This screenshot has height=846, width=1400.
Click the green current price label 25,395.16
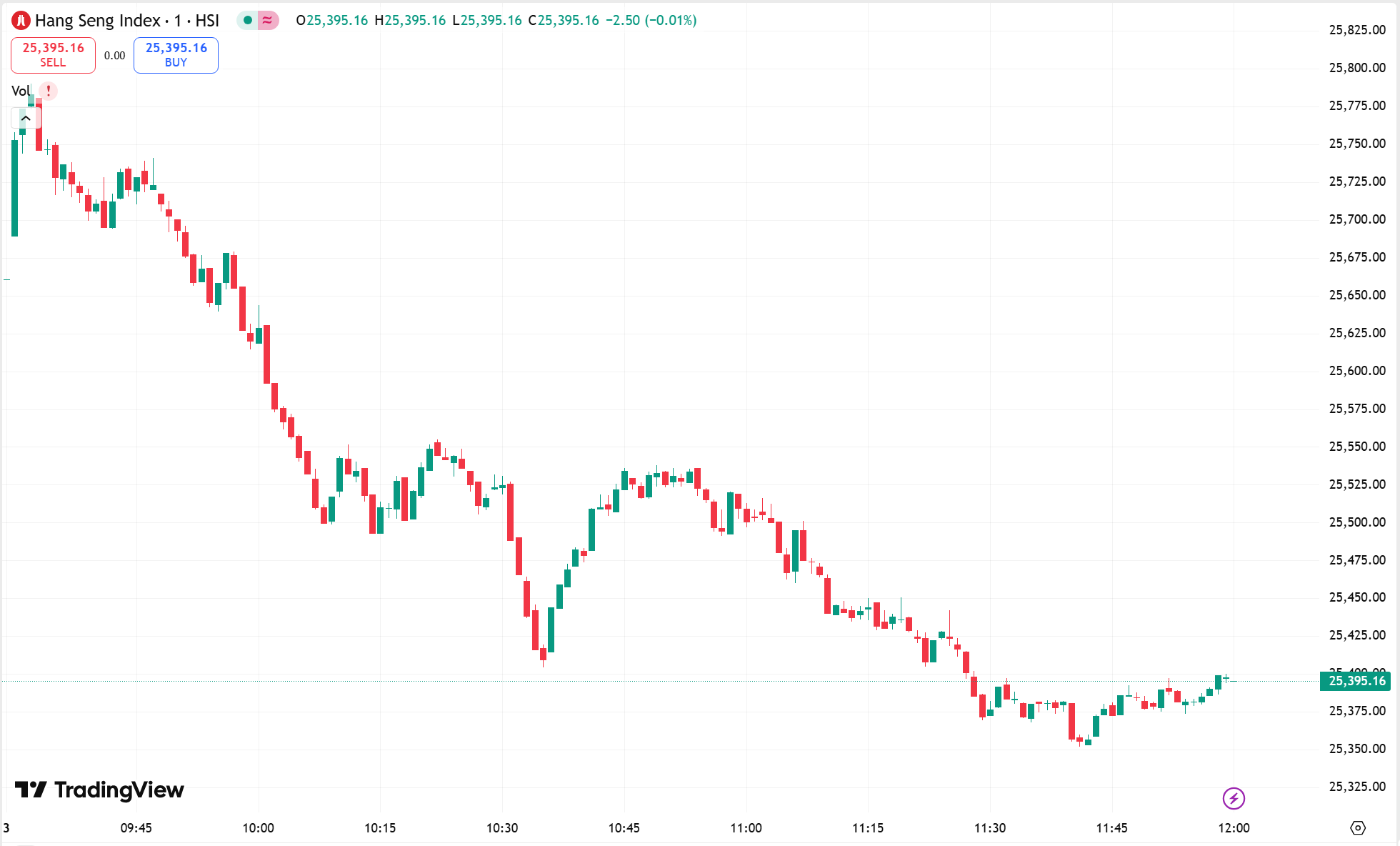[1356, 681]
